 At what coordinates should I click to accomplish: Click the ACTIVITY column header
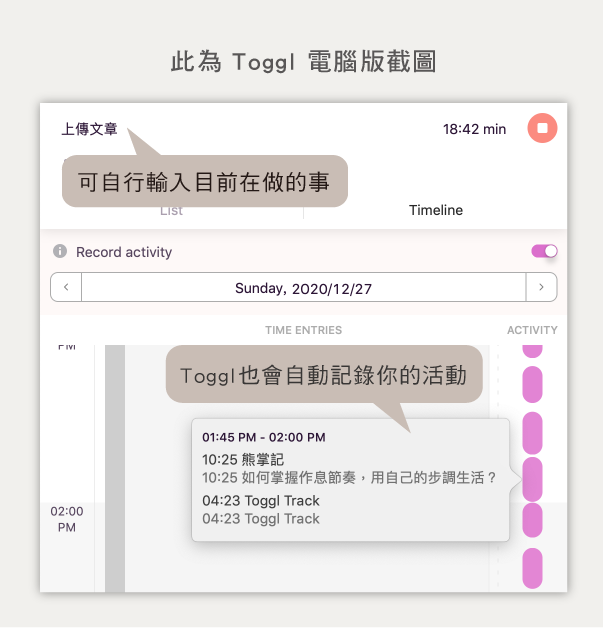coord(532,330)
